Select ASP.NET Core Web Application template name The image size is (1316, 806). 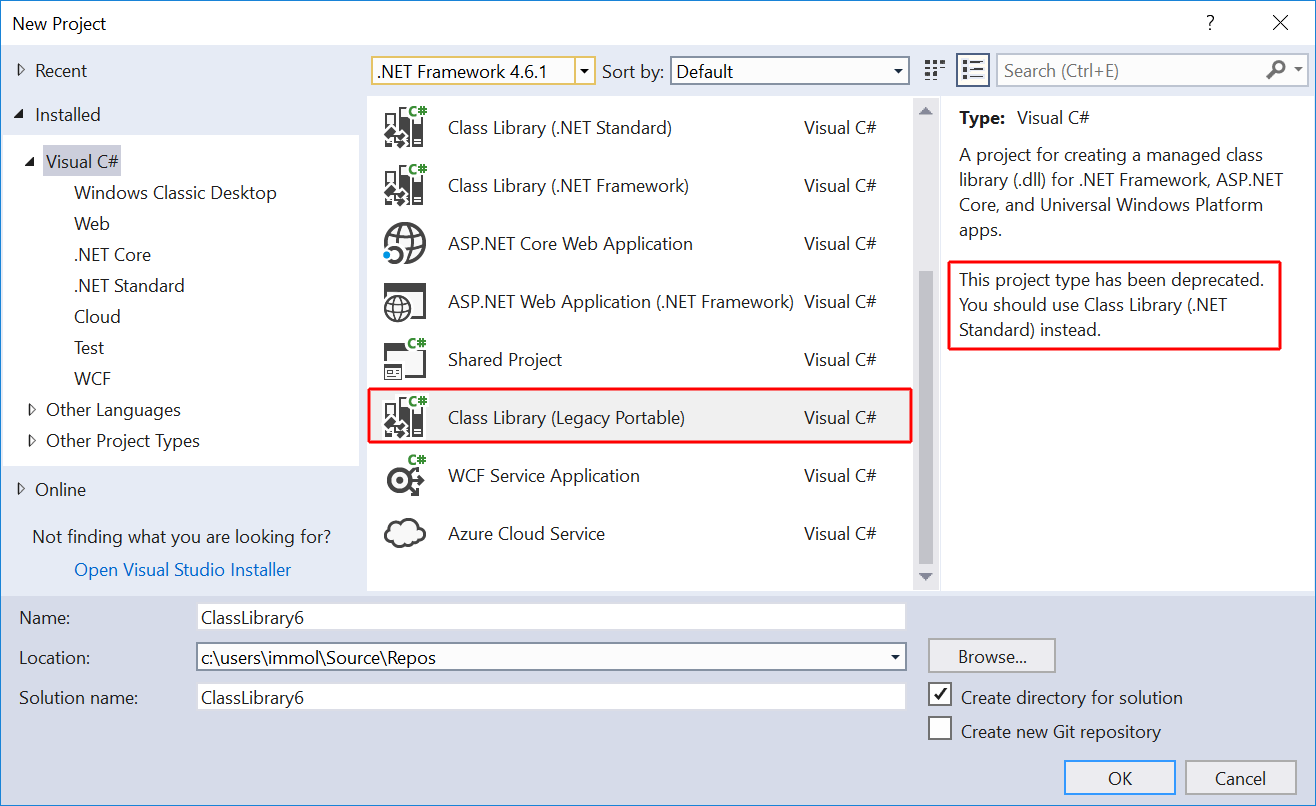(570, 243)
